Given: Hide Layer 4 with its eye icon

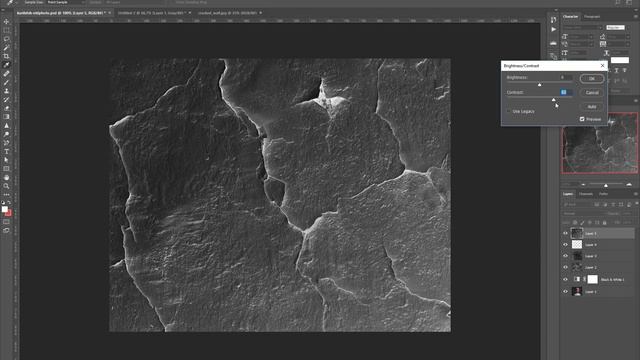Looking at the screenshot, I should pyautogui.click(x=565, y=244).
